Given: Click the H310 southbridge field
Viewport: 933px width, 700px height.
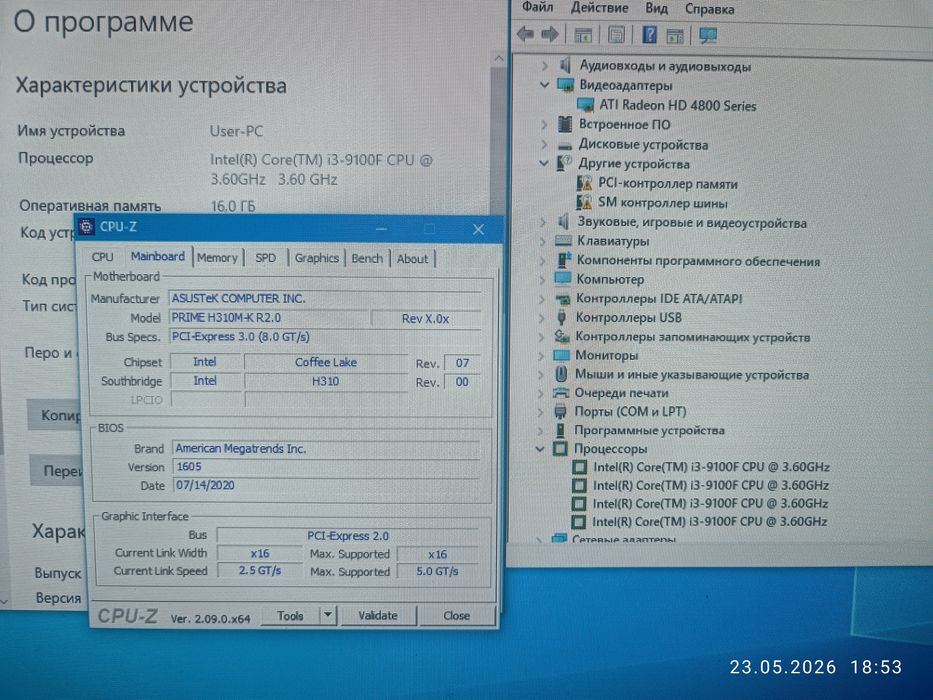Looking at the screenshot, I should pos(325,381).
